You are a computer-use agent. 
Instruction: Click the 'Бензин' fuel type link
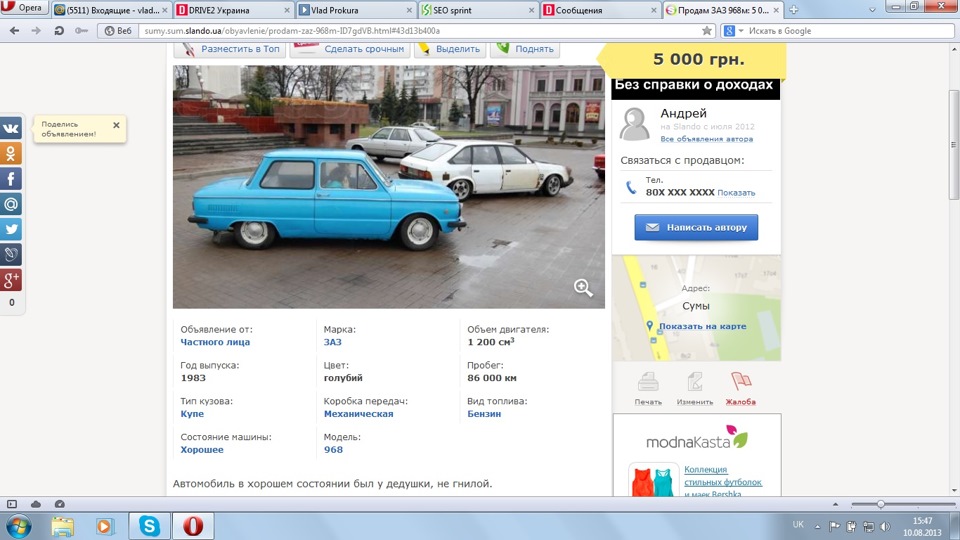(484, 414)
